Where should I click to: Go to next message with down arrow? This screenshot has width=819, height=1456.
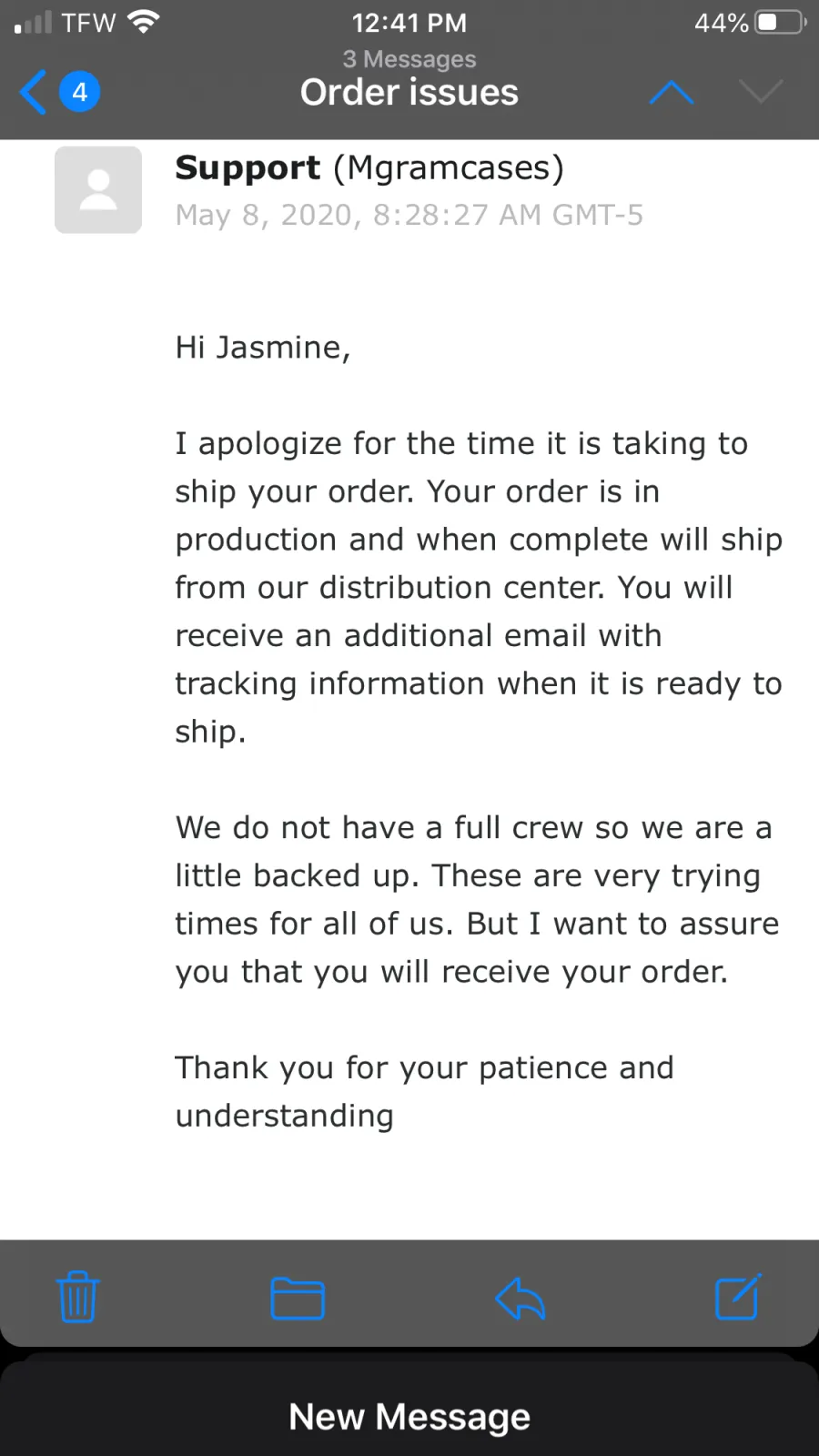(x=761, y=92)
